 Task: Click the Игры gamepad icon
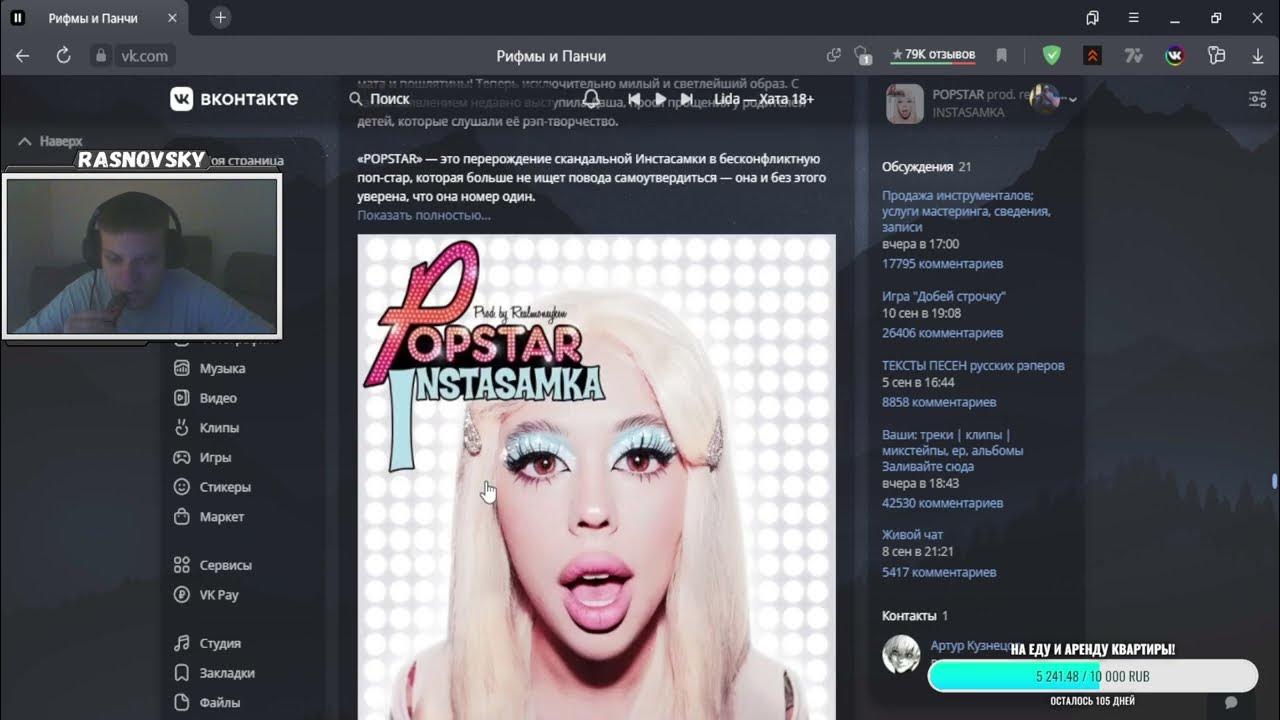182,457
